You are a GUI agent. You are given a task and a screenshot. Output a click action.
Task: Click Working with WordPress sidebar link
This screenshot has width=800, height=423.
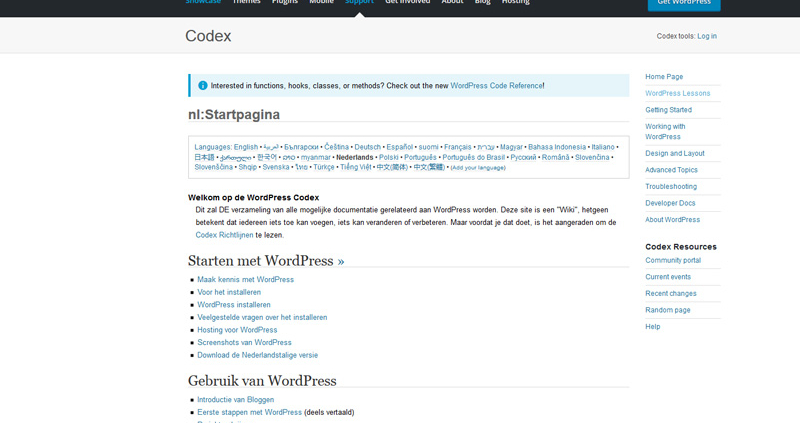pyautogui.click(x=665, y=132)
